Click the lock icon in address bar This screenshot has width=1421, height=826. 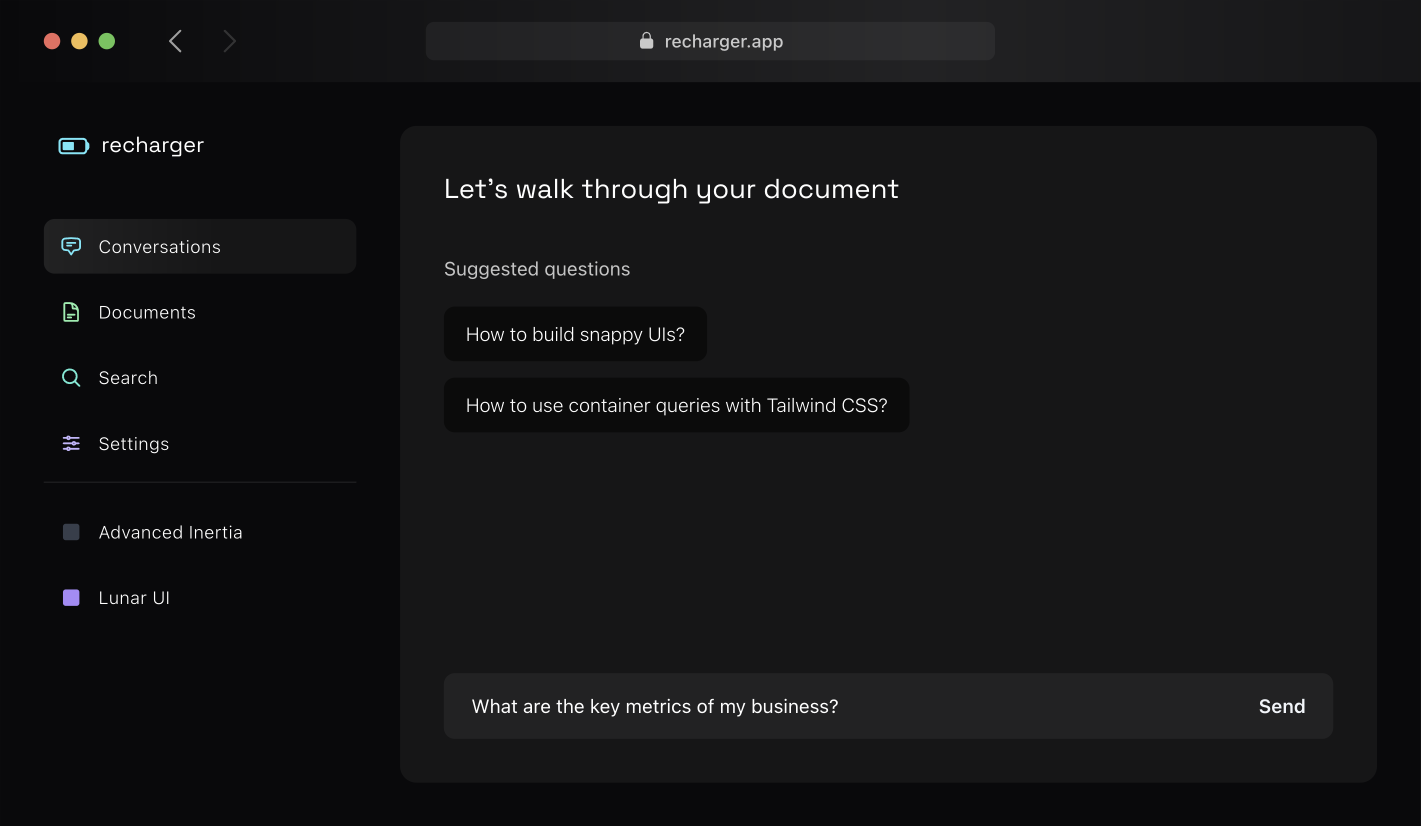click(646, 41)
